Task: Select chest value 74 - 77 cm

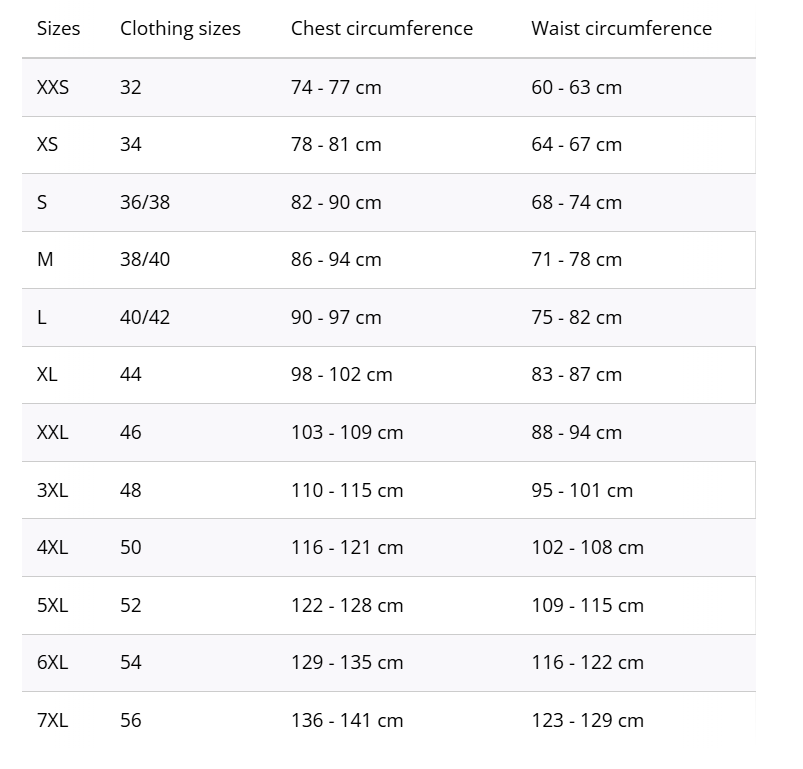Action: coord(336,87)
